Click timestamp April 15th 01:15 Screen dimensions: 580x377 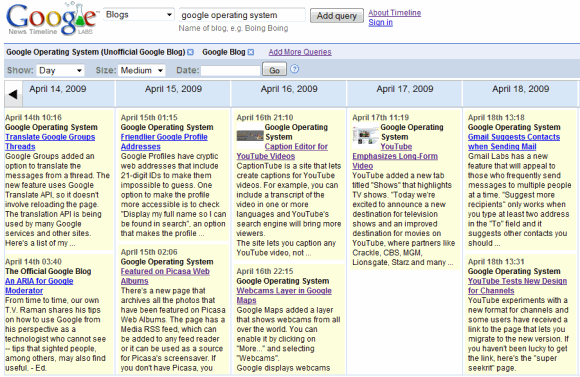(x=149, y=118)
